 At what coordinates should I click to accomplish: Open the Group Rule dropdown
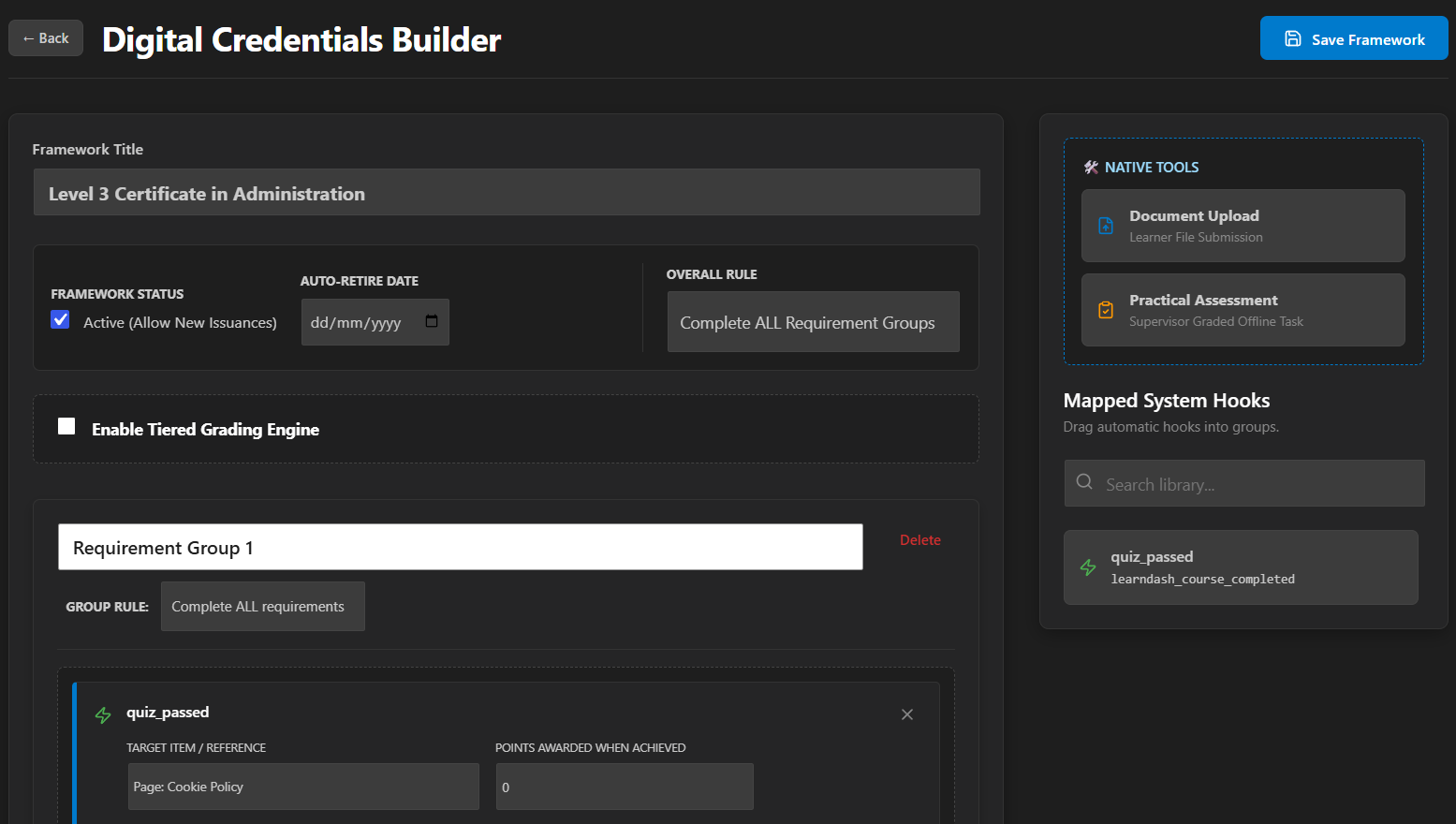(x=262, y=607)
